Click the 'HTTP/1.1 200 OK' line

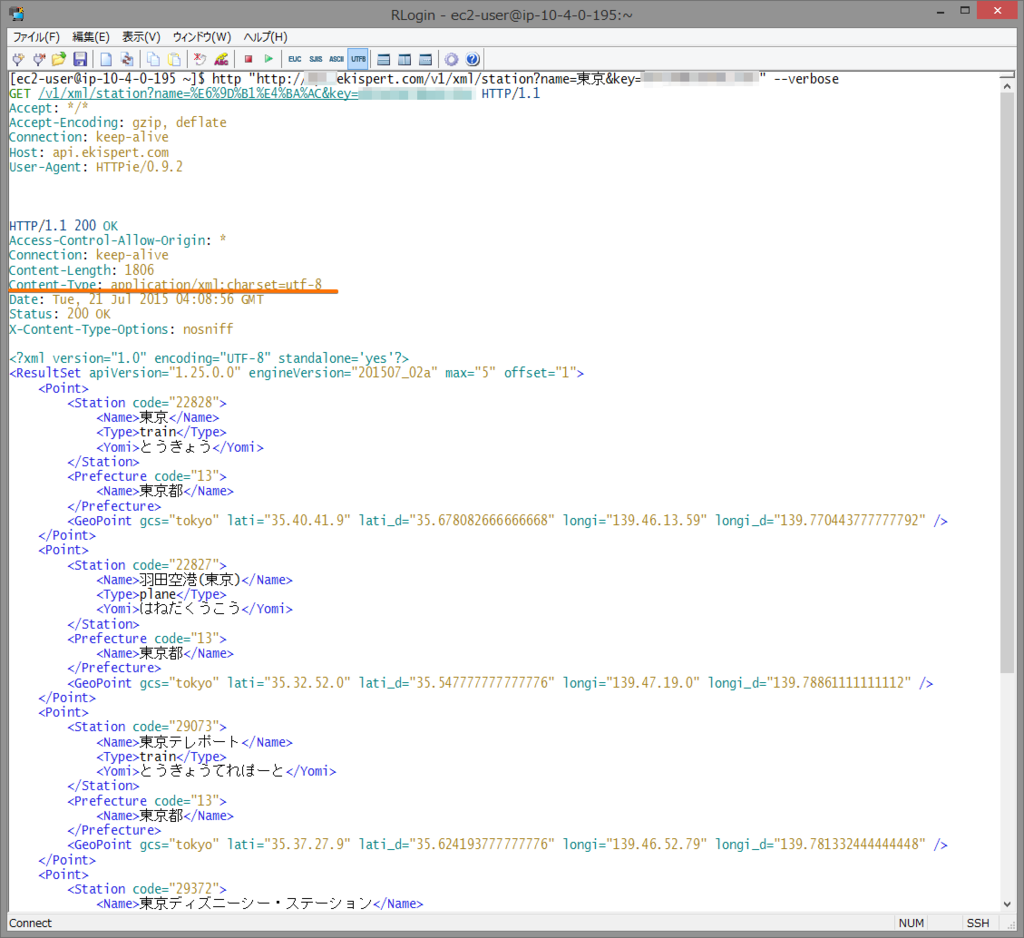click(x=63, y=226)
